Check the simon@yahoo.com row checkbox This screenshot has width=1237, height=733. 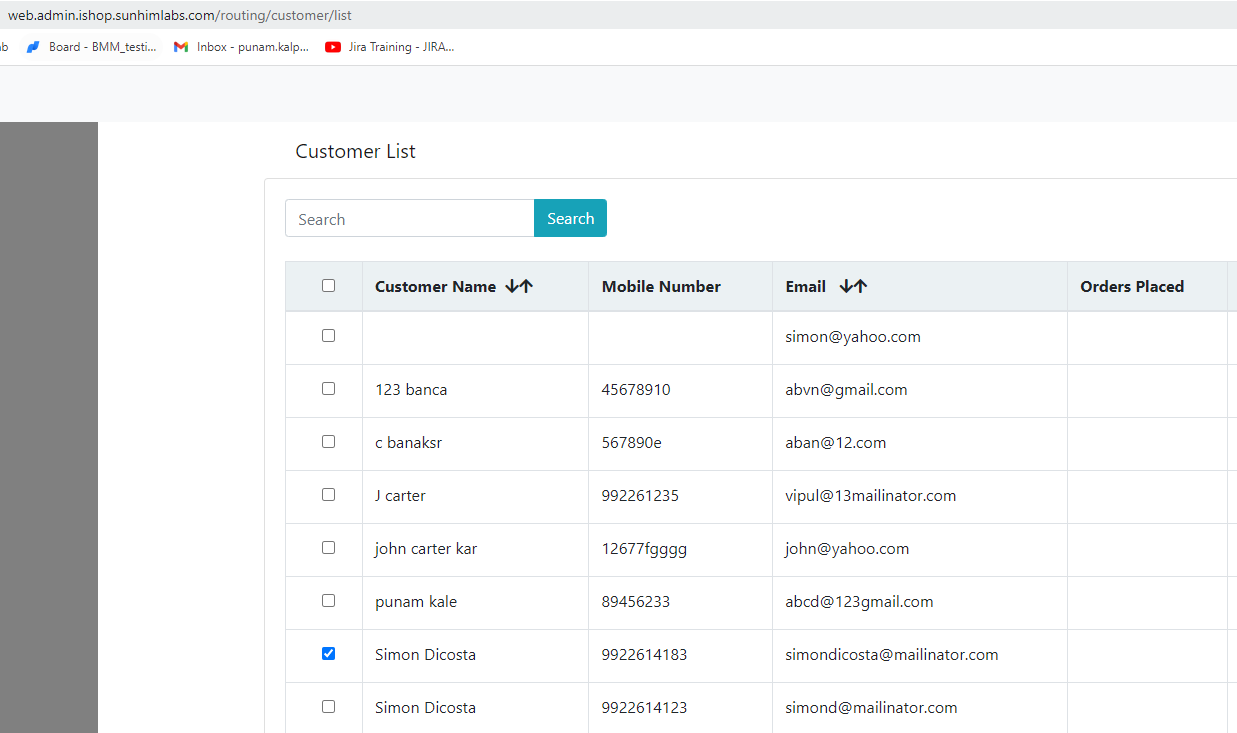click(328, 336)
